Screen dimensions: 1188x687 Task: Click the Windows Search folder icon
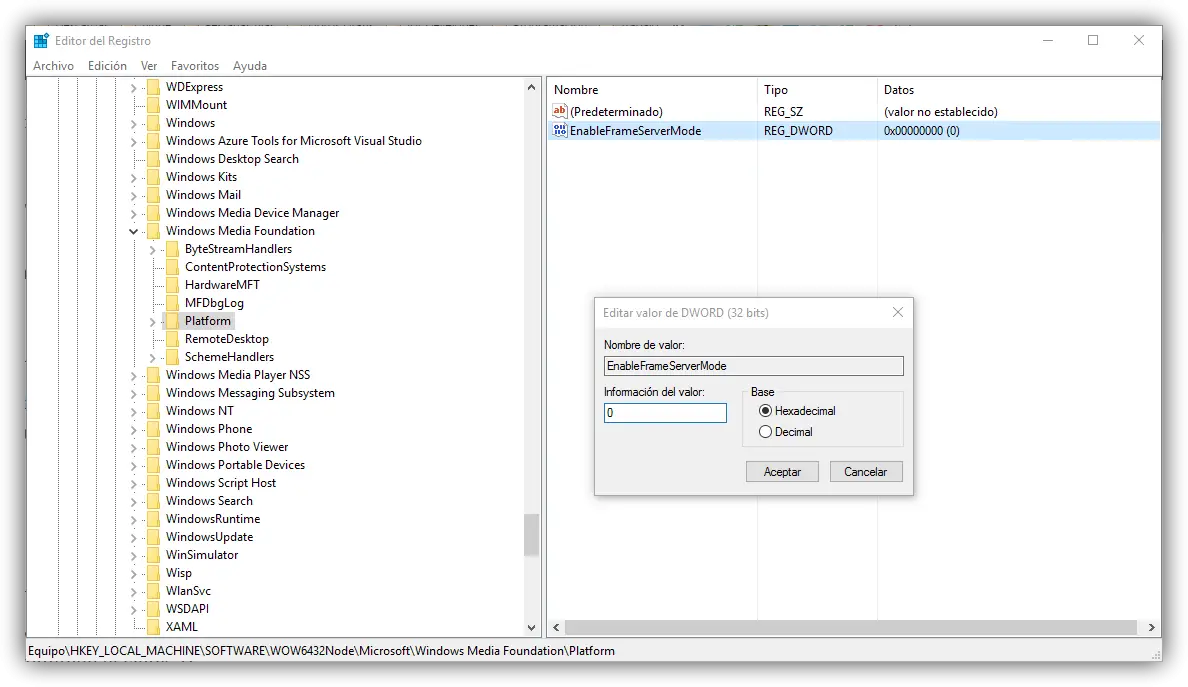tap(154, 501)
